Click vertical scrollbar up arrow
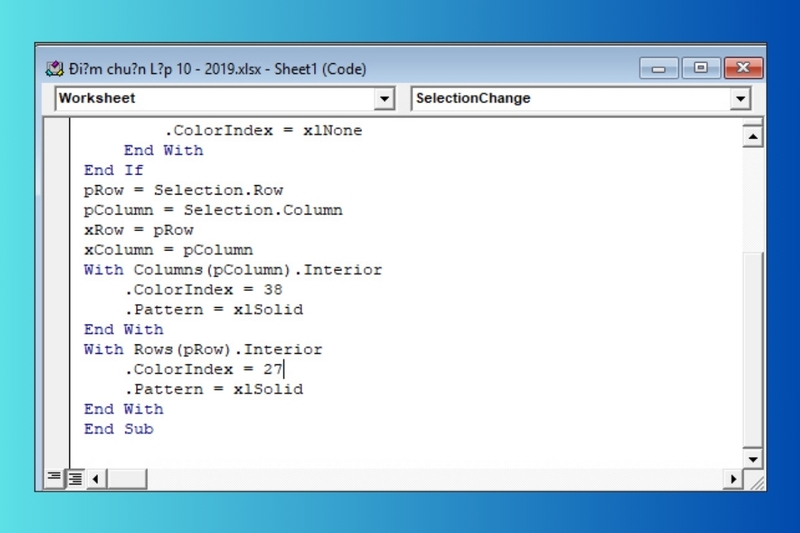 tap(753, 137)
